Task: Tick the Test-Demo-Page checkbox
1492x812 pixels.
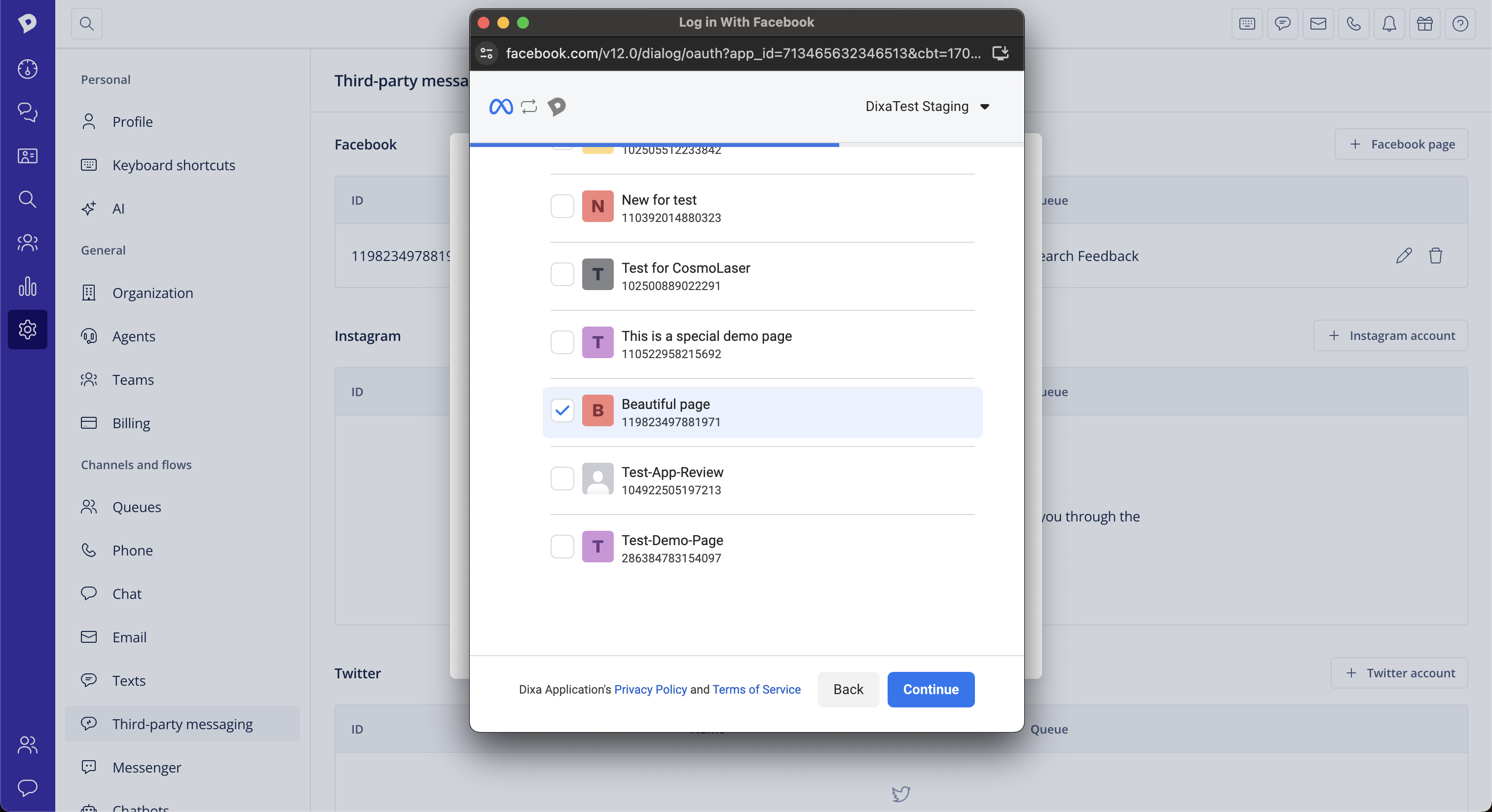Action: click(x=562, y=547)
